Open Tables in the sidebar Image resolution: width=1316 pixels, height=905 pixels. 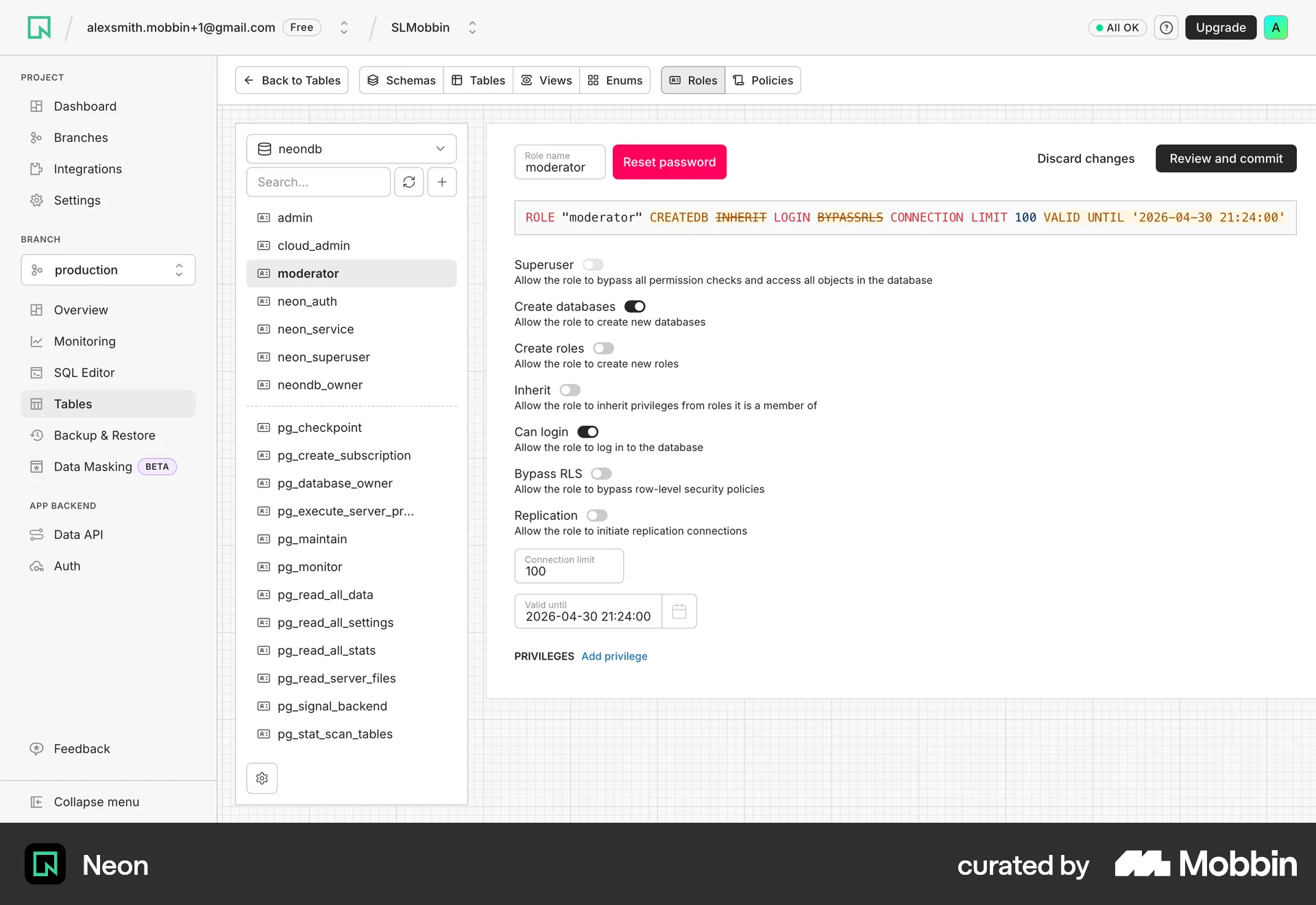pyautogui.click(x=108, y=404)
